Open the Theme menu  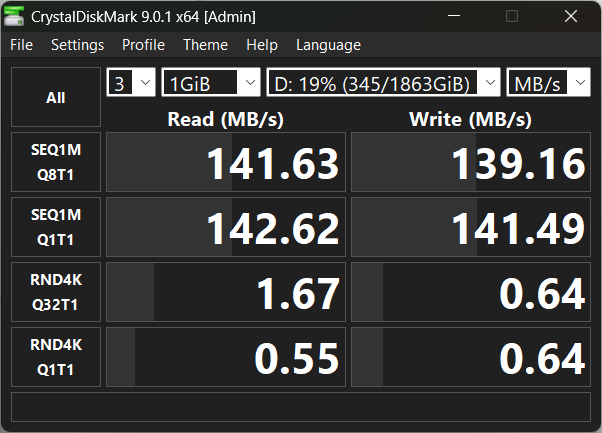click(205, 45)
